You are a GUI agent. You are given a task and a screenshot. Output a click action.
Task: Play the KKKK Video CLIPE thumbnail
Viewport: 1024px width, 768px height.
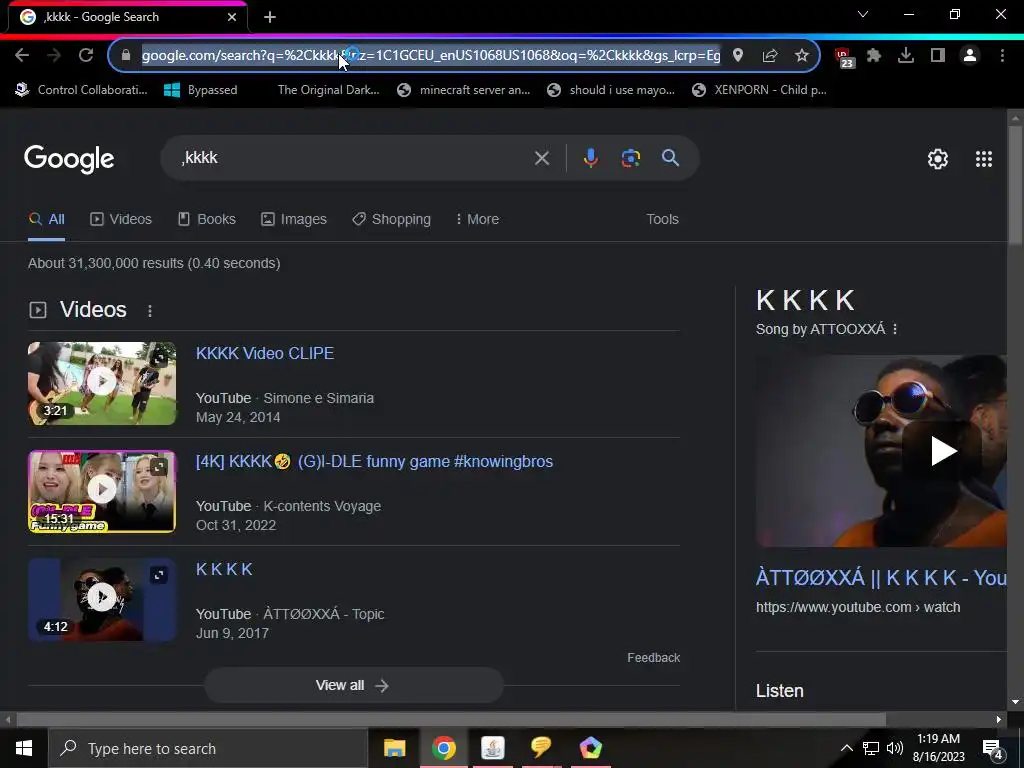(102, 383)
